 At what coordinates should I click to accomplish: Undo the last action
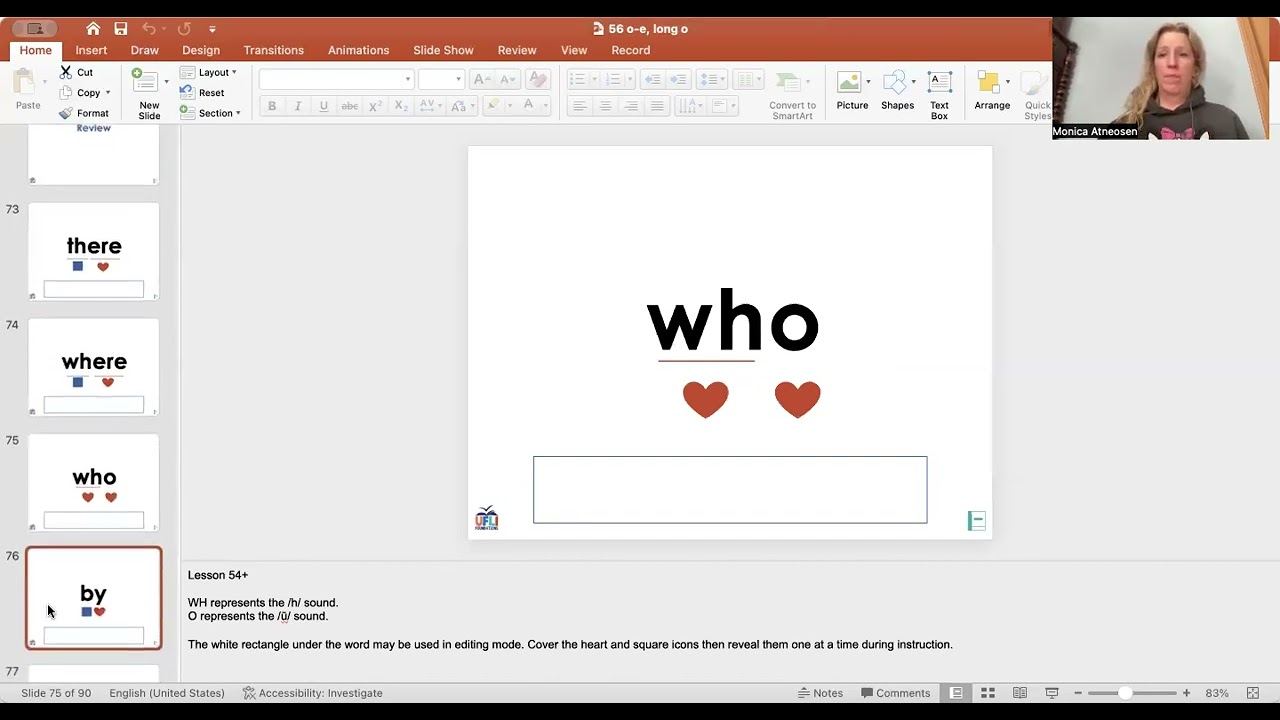tap(149, 29)
